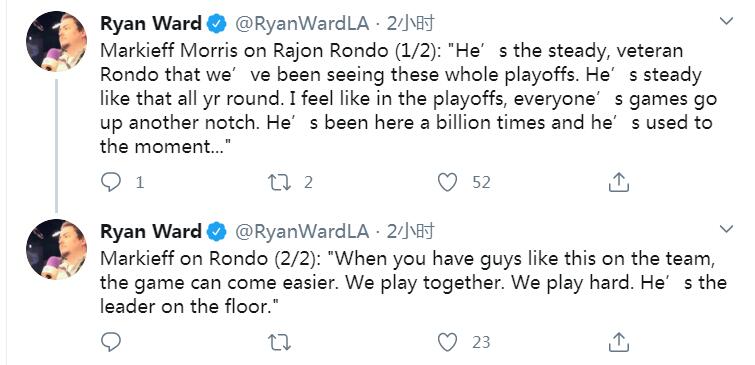Open the first tweet text about steady veteran Rondo

[x=408, y=99]
